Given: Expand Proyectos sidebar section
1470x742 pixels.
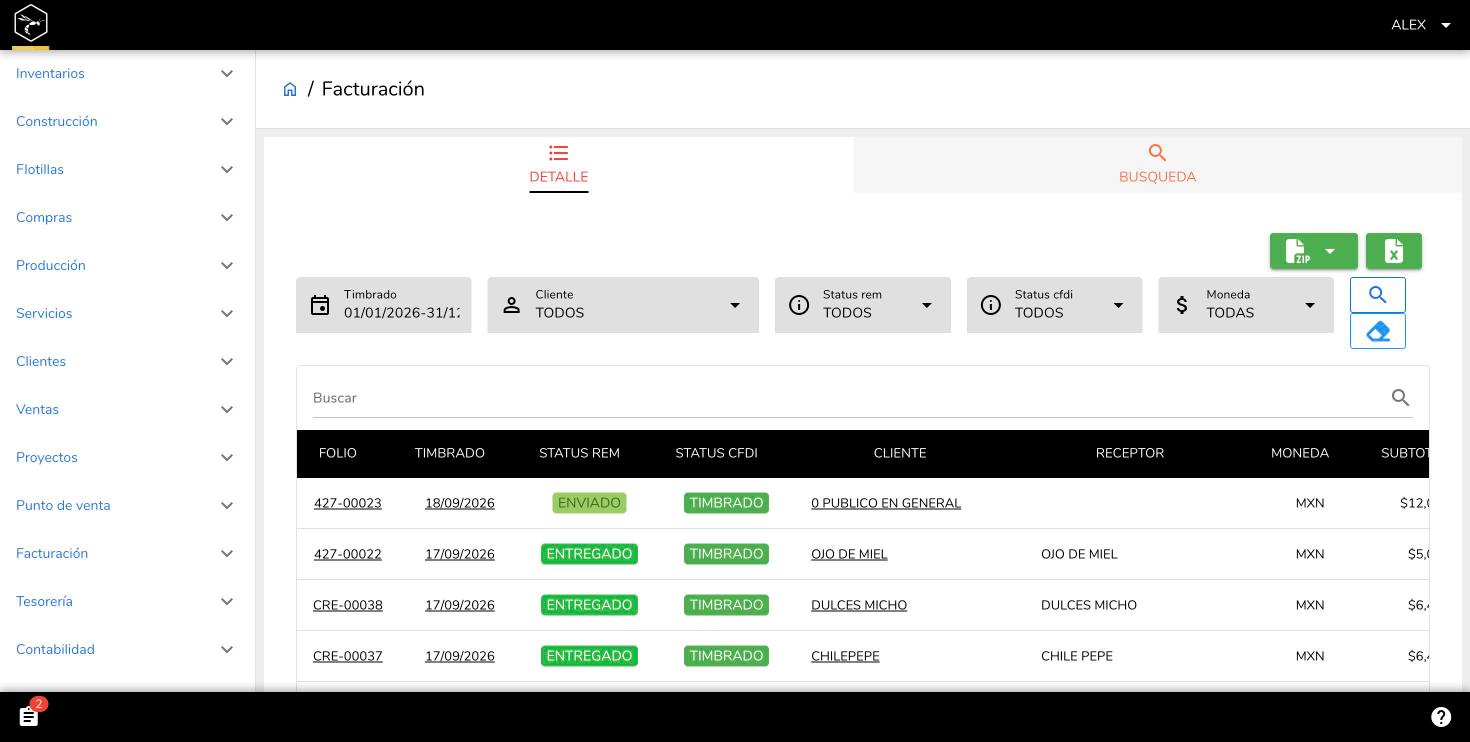Looking at the screenshot, I should [x=127, y=458].
